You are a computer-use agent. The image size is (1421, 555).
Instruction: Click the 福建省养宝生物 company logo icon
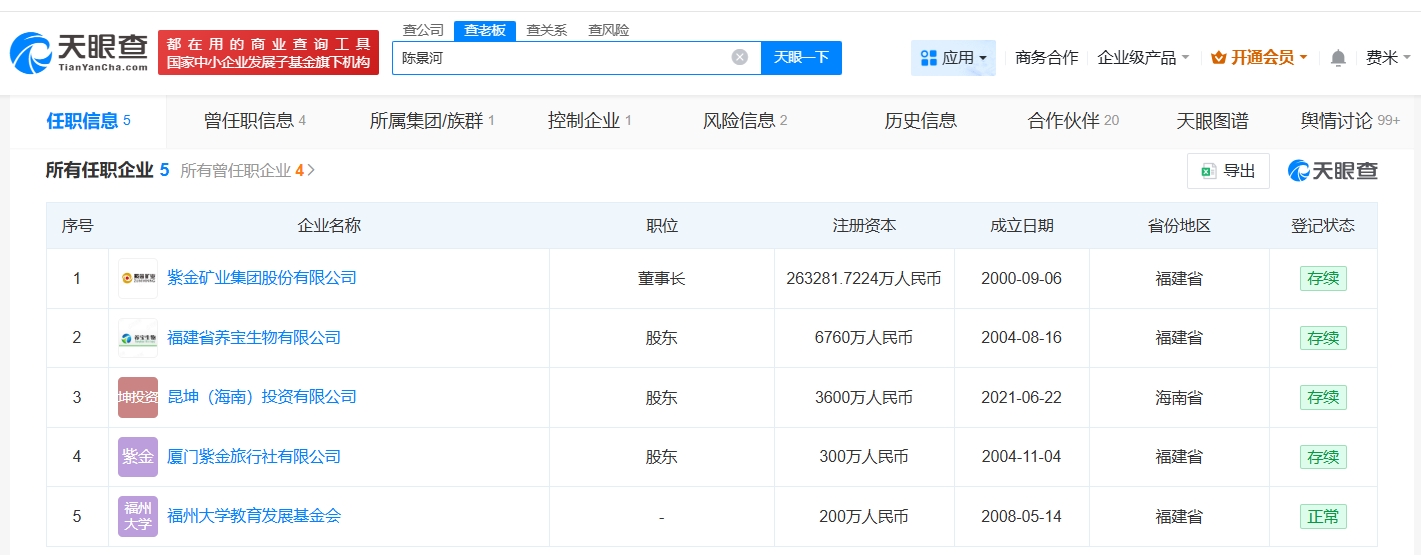pyautogui.click(x=138, y=338)
